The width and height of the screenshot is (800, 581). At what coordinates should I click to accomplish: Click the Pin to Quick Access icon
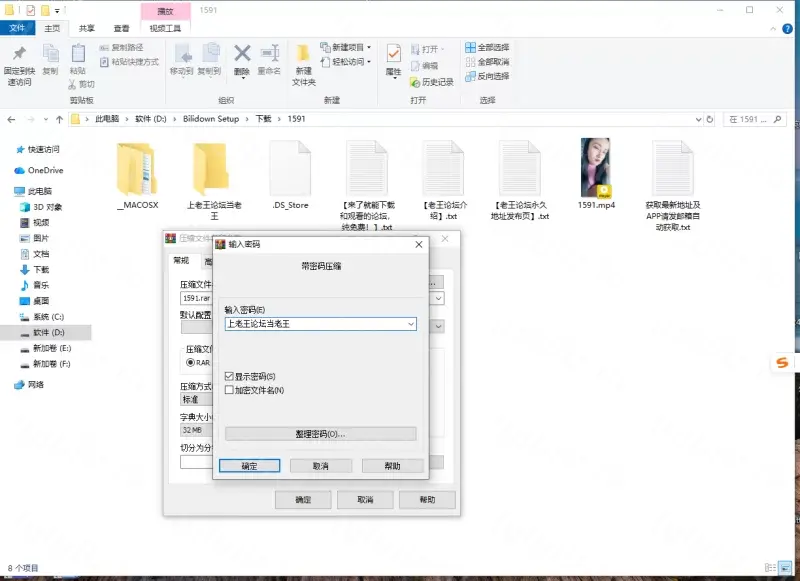(x=19, y=55)
